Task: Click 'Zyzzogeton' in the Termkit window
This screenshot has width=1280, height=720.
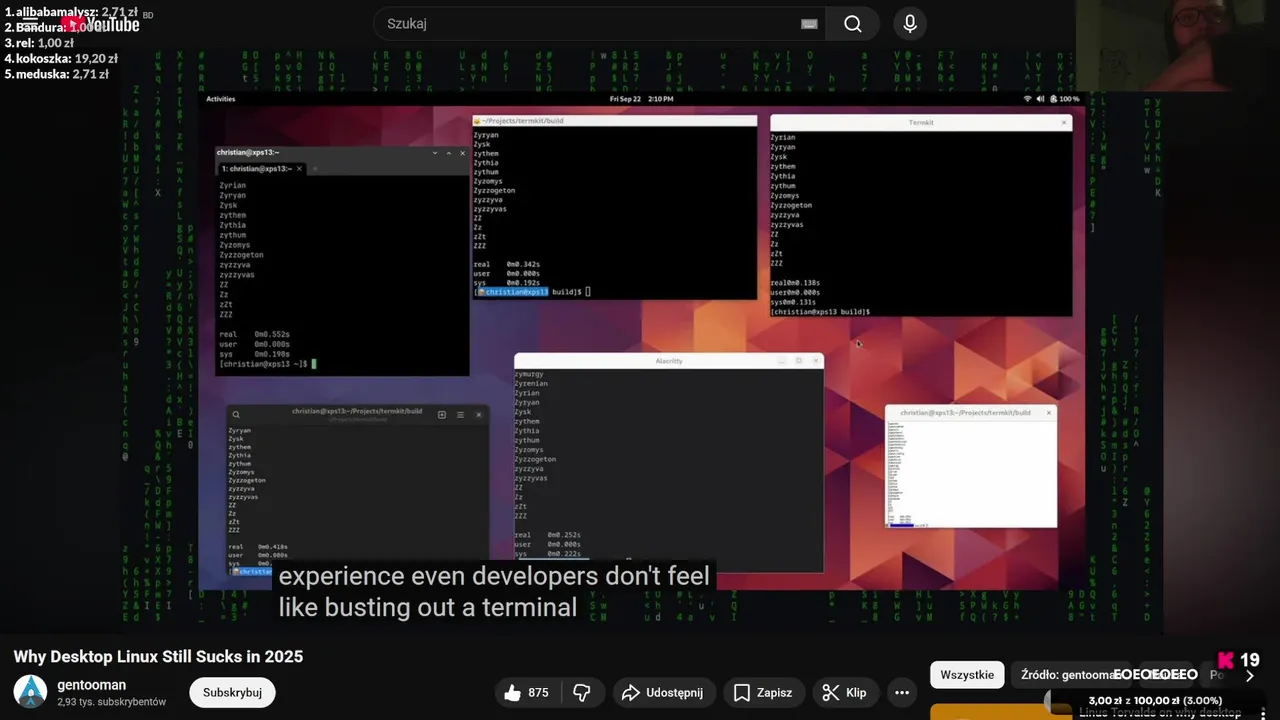Action: pos(791,205)
